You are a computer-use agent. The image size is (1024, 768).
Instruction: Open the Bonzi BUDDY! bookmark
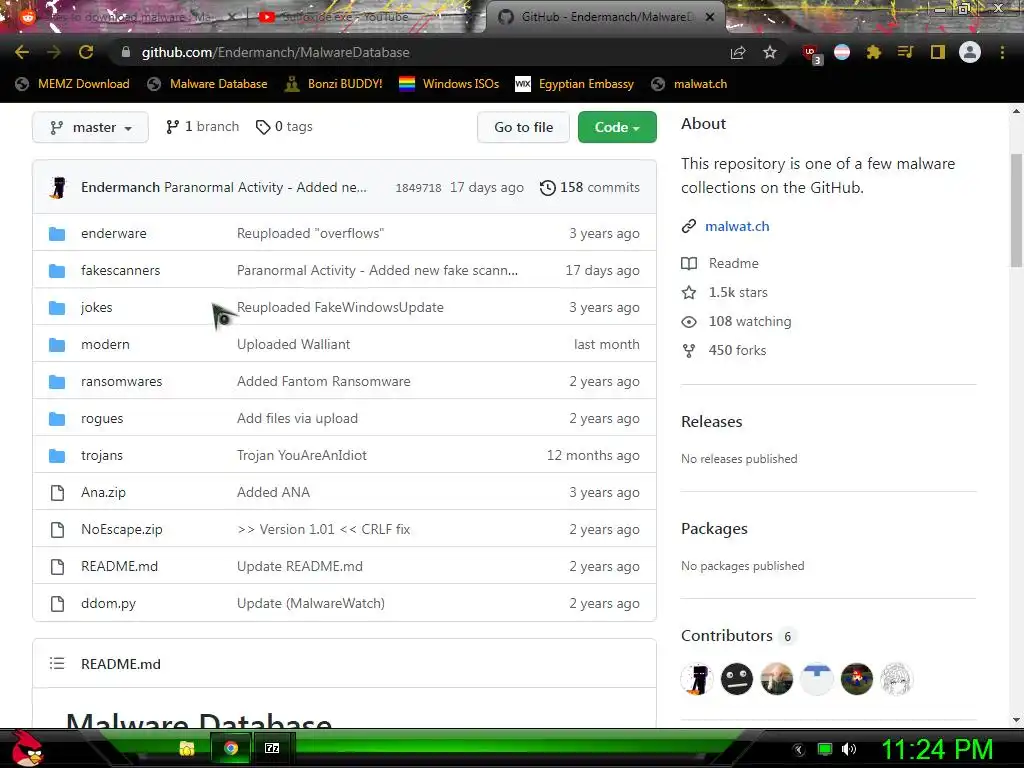coord(334,84)
